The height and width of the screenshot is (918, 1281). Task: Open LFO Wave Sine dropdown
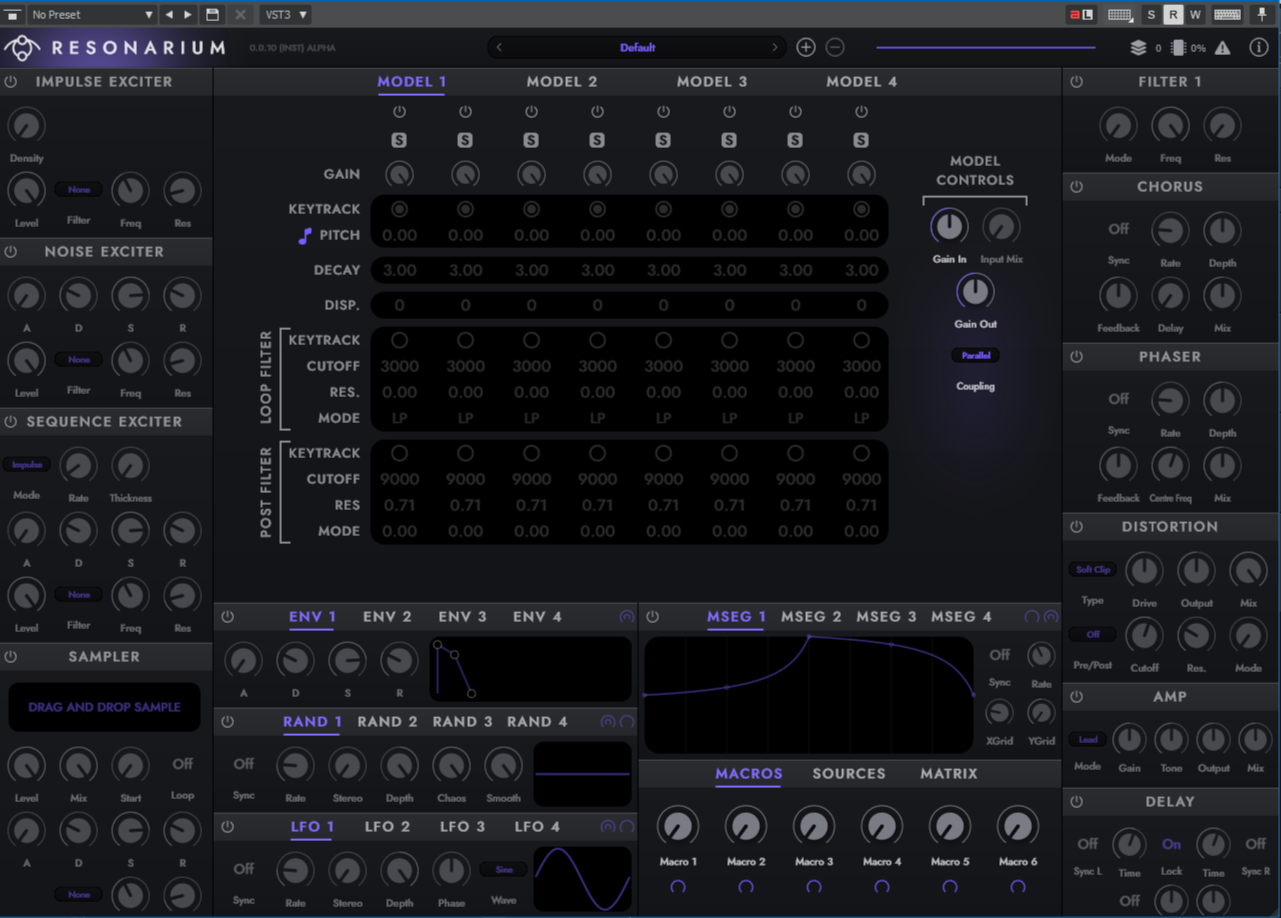click(x=504, y=870)
